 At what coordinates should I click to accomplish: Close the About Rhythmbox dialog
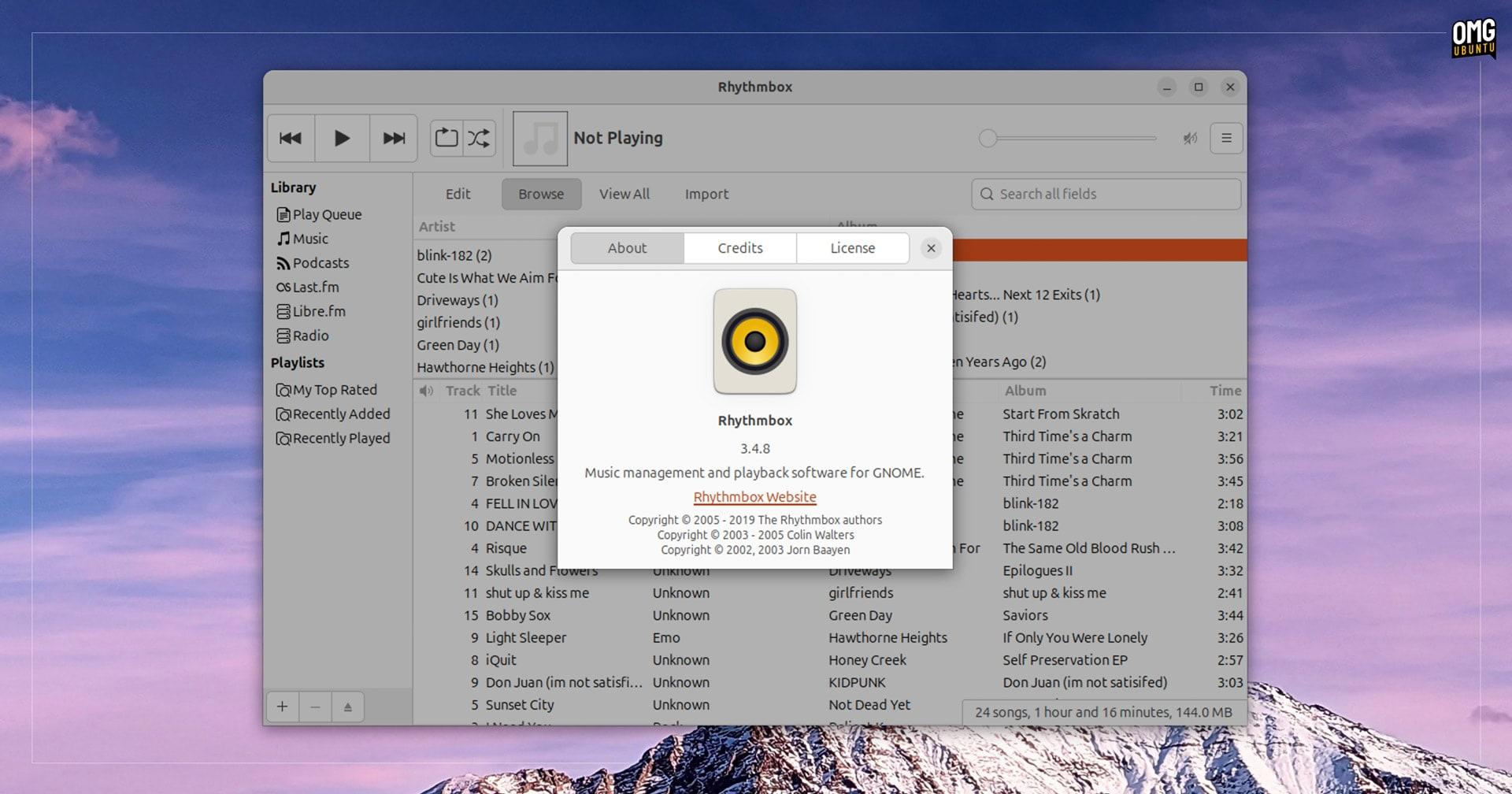931,248
